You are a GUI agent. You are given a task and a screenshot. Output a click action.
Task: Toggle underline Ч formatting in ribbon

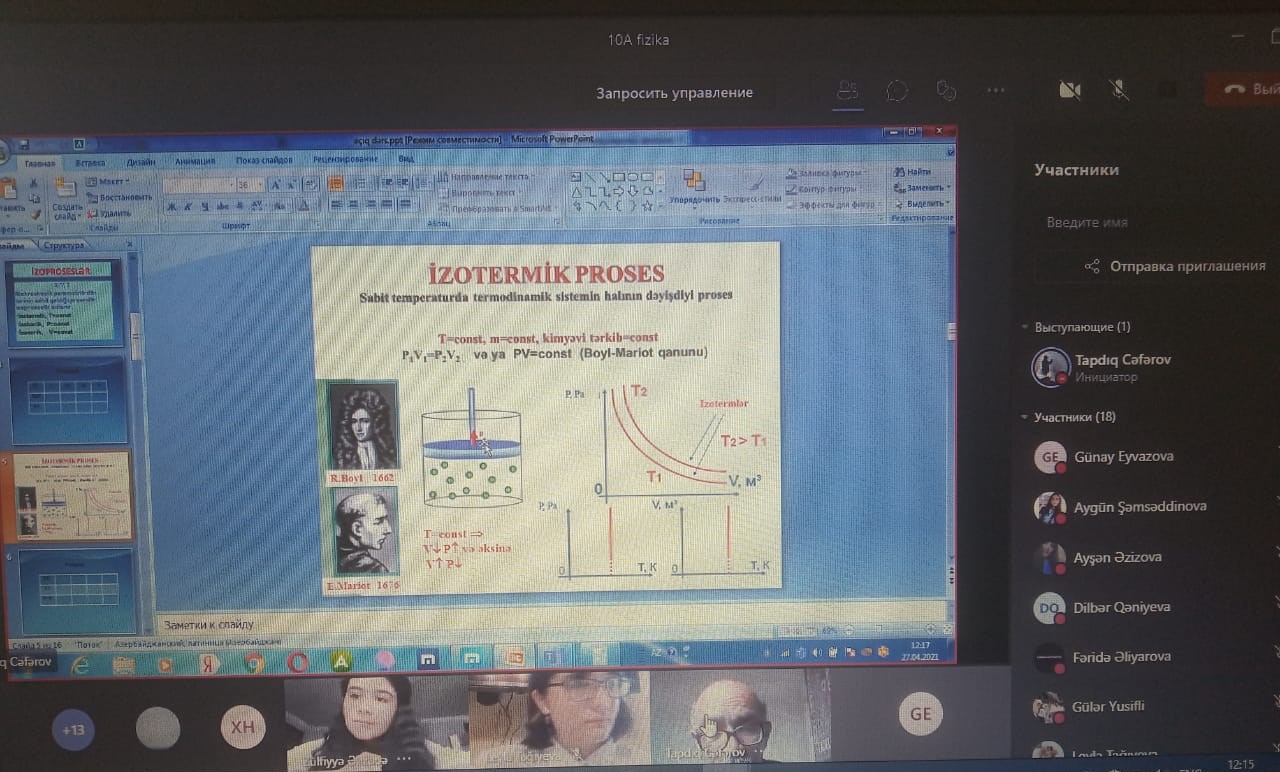(206, 206)
